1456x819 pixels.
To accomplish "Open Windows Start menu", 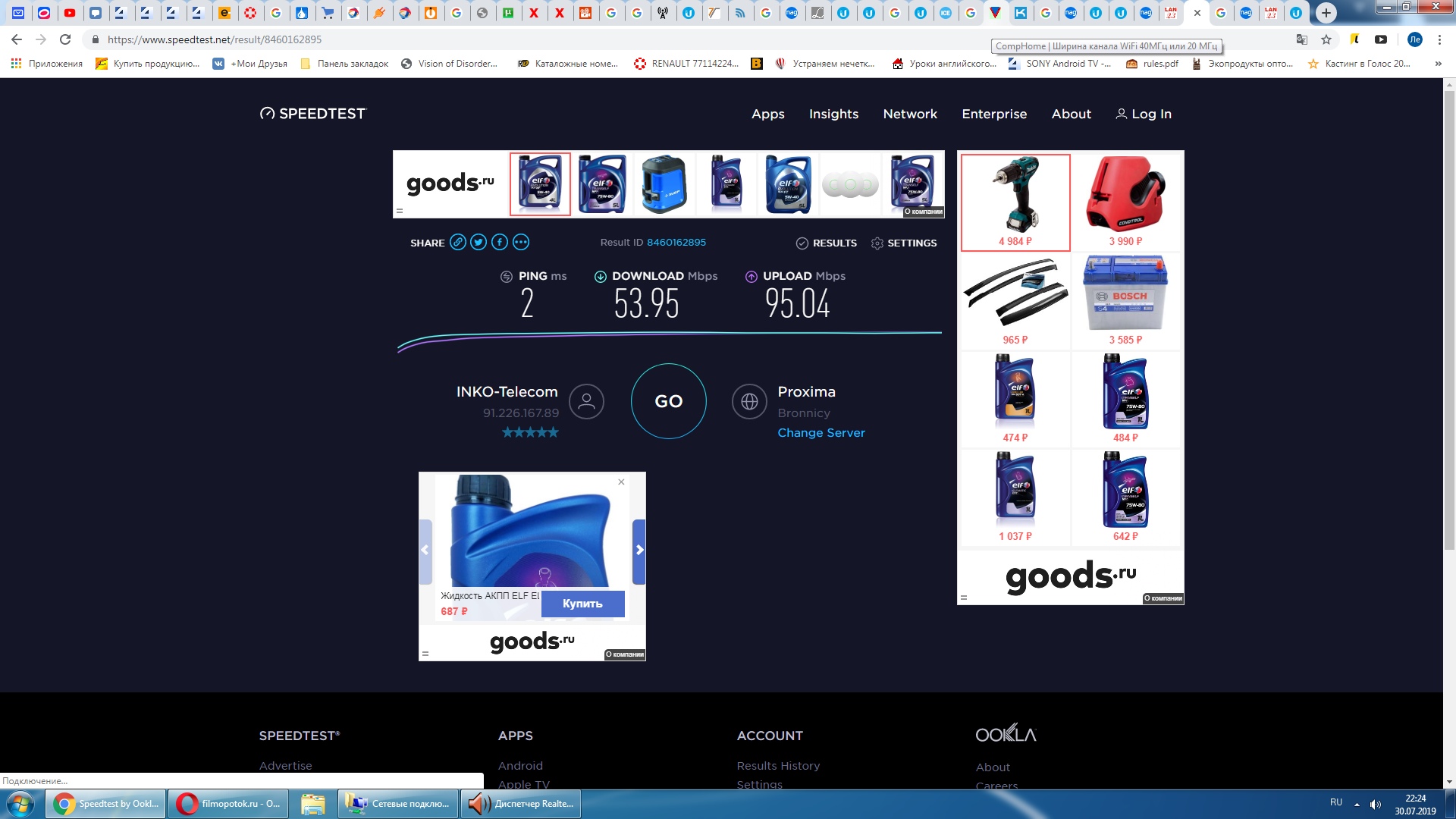I will pyautogui.click(x=20, y=804).
